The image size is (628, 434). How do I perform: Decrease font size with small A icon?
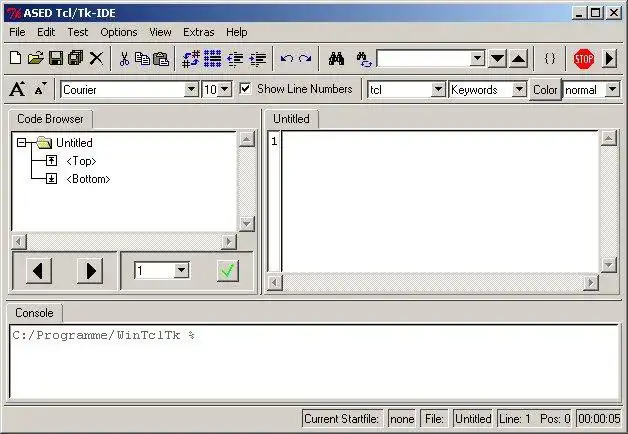[x=40, y=89]
